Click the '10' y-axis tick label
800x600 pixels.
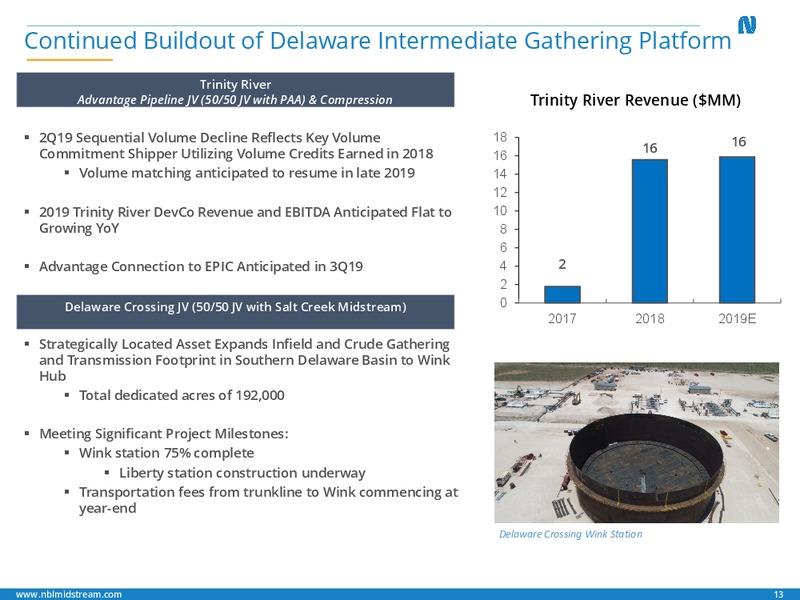pyautogui.click(x=500, y=211)
